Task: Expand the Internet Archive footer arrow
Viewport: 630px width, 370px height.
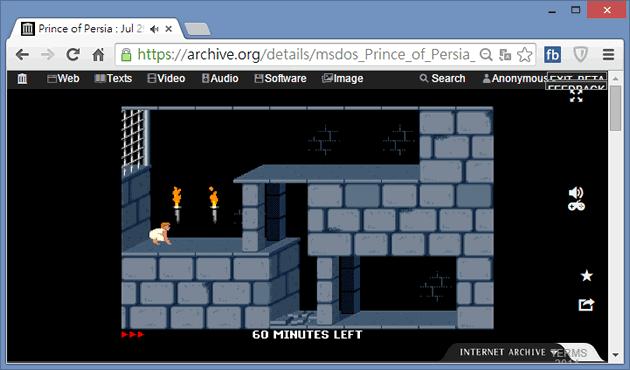Action: tap(554, 352)
